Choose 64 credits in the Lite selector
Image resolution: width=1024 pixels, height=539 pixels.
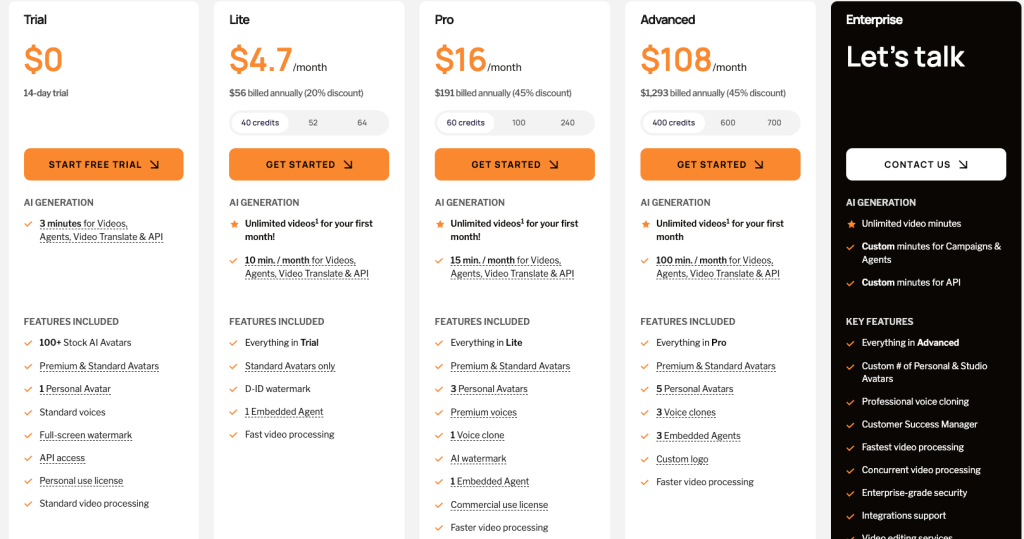362,123
